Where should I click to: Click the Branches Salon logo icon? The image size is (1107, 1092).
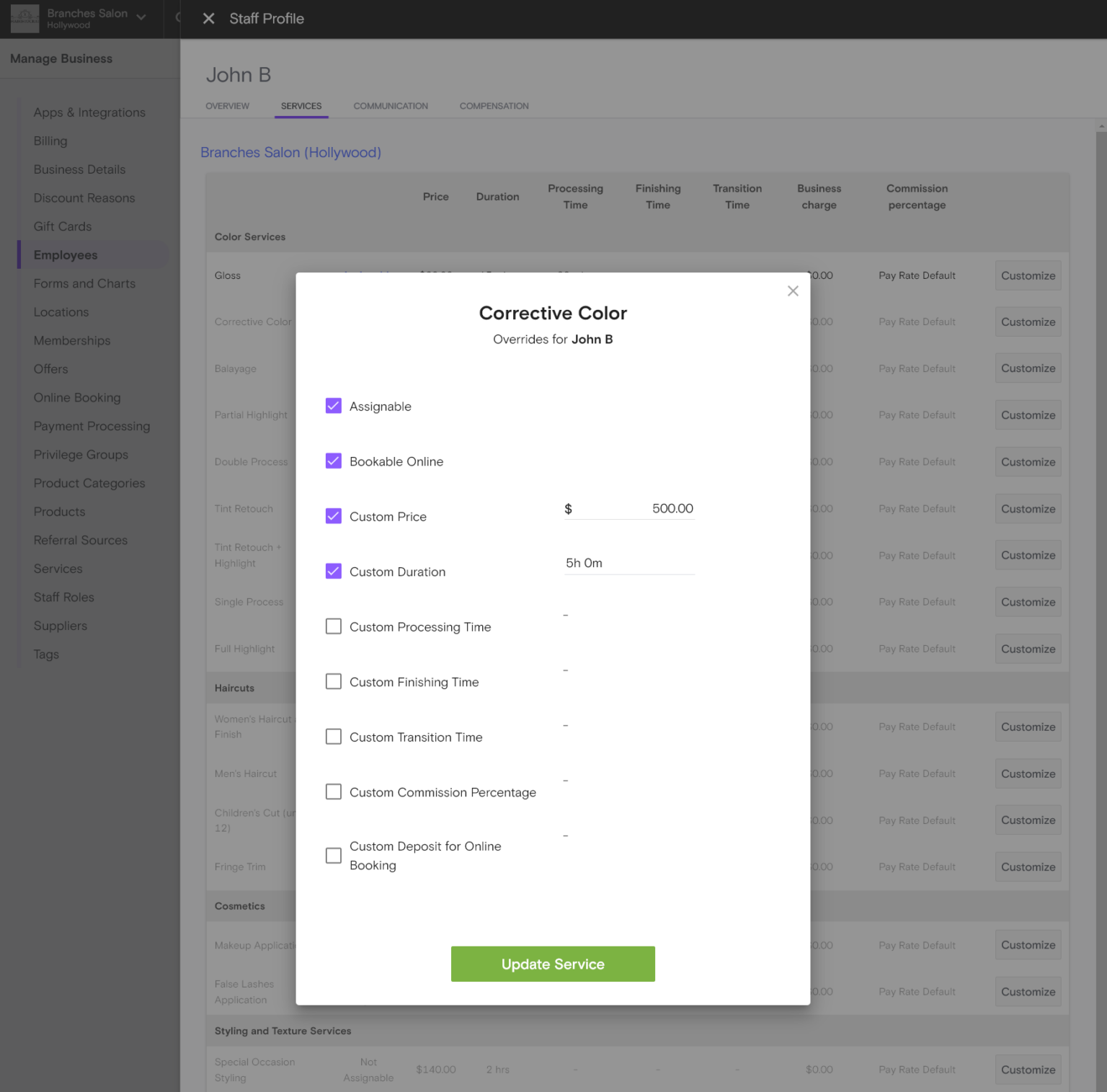25,19
